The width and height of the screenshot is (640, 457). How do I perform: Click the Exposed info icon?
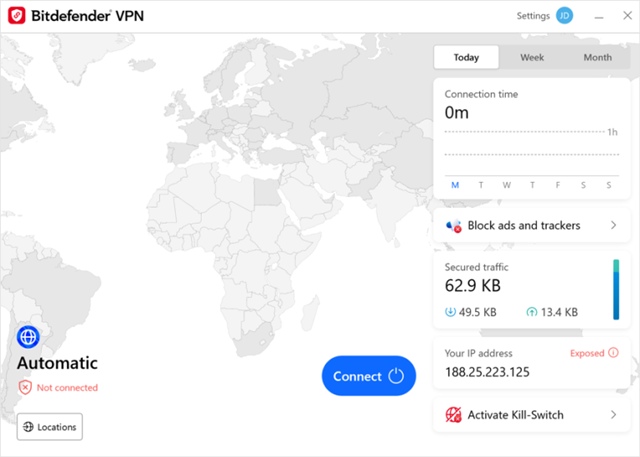click(613, 353)
